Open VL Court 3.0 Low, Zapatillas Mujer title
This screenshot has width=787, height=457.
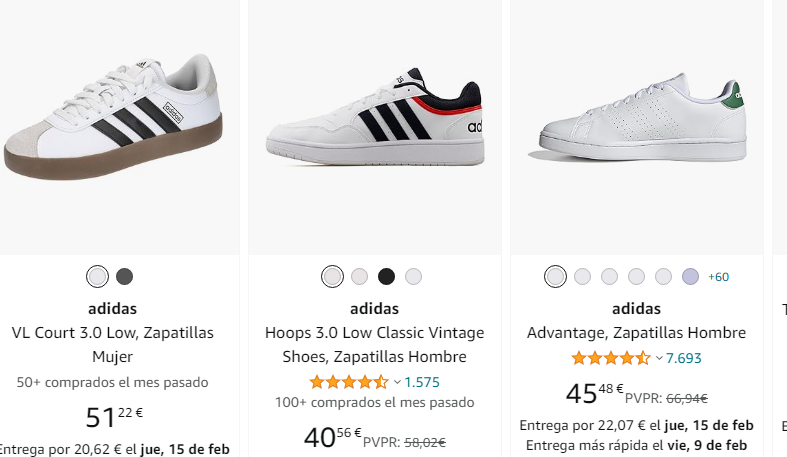coord(113,345)
